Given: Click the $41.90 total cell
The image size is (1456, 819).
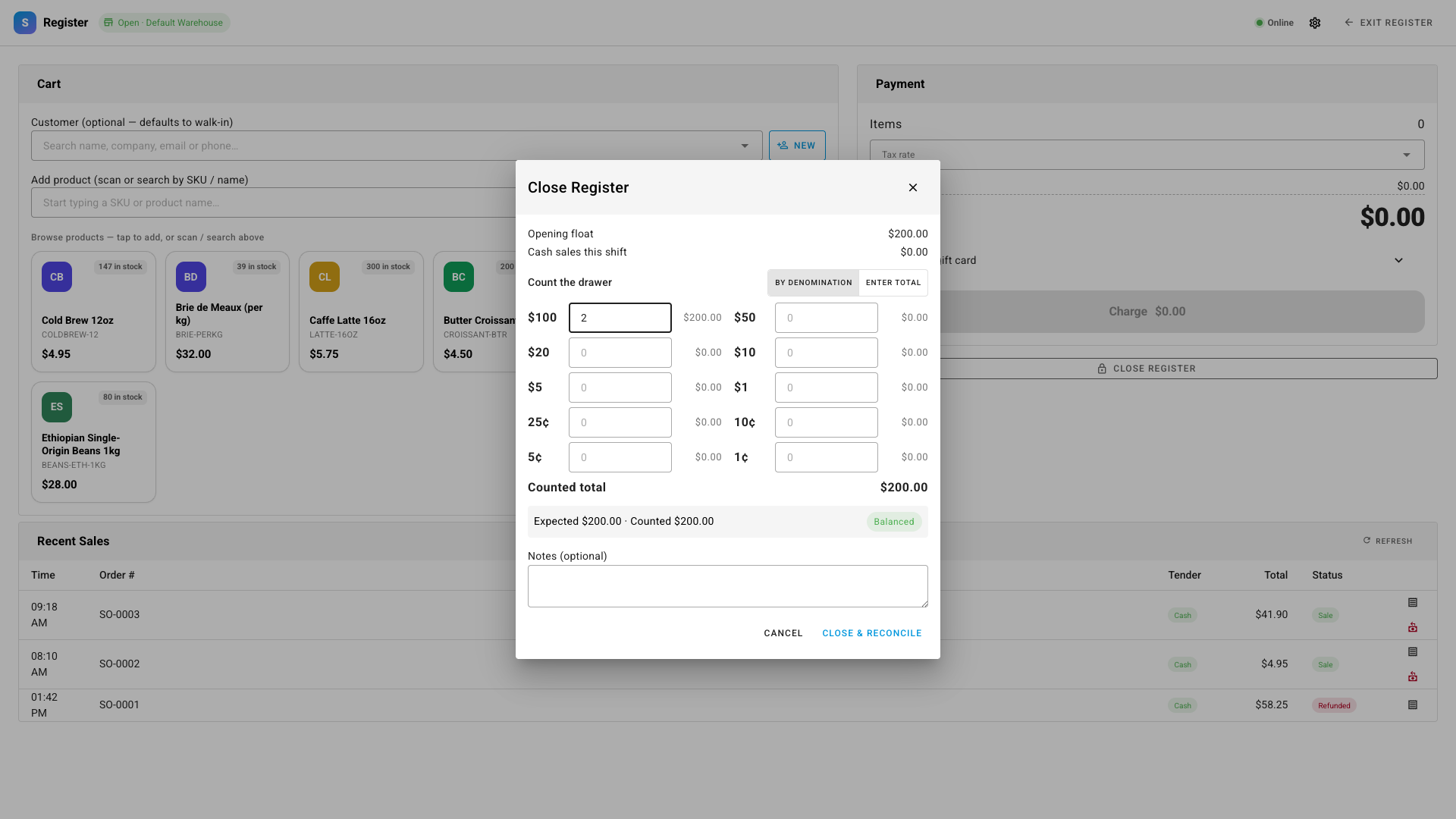Looking at the screenshot, I should [x=1272, y=614].
